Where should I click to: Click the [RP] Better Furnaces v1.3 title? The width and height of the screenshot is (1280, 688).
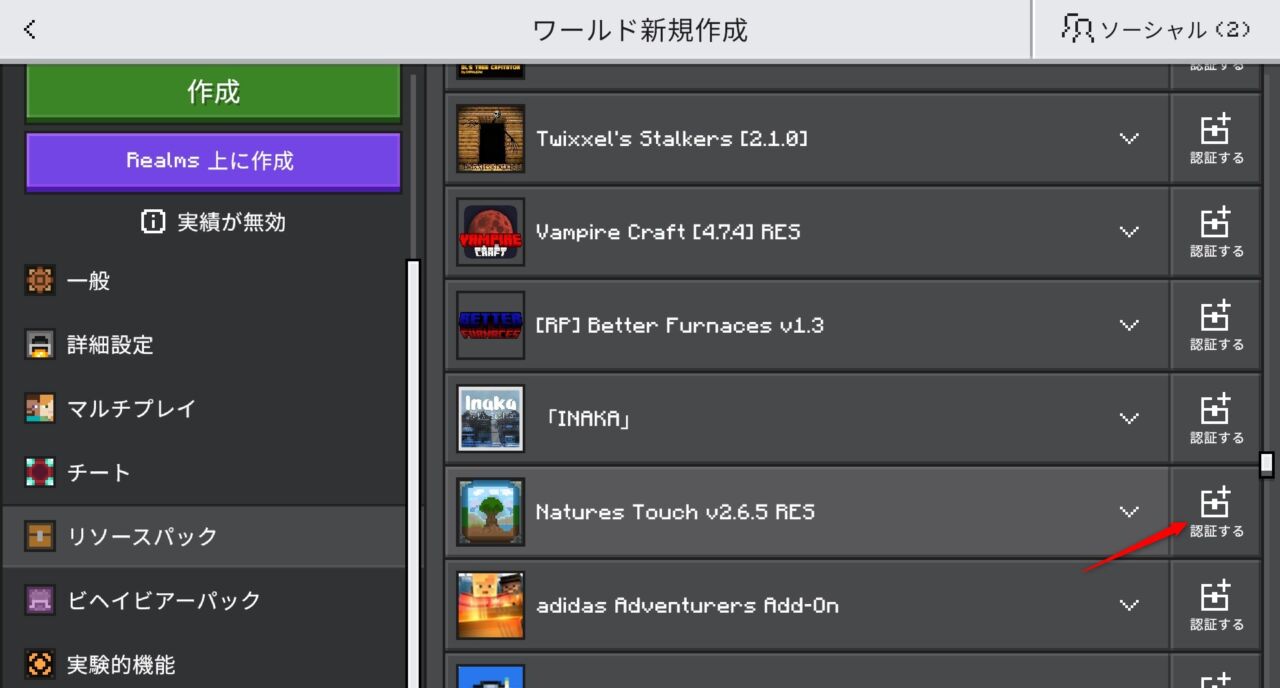[680, 325]
